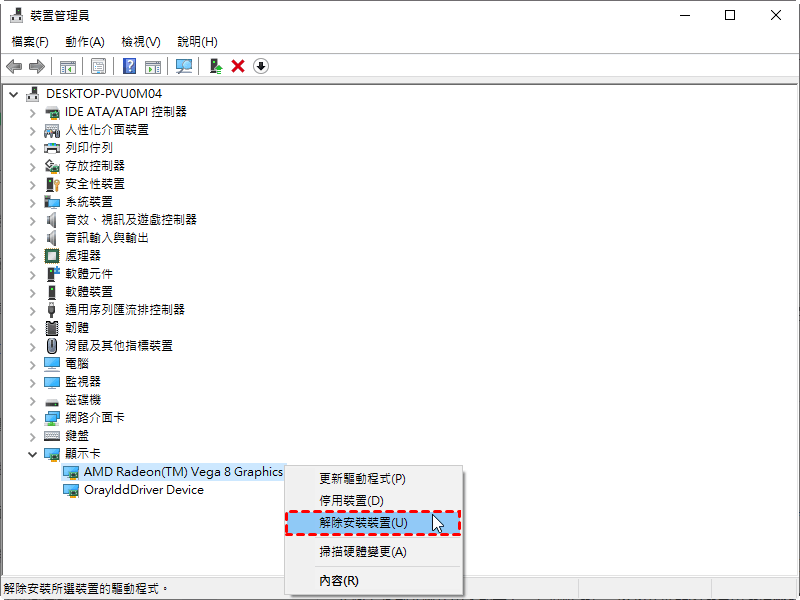Expand the 網路介面卡 category
The height and width of the screenshot is (600, 800).
[x=32, y=418]
